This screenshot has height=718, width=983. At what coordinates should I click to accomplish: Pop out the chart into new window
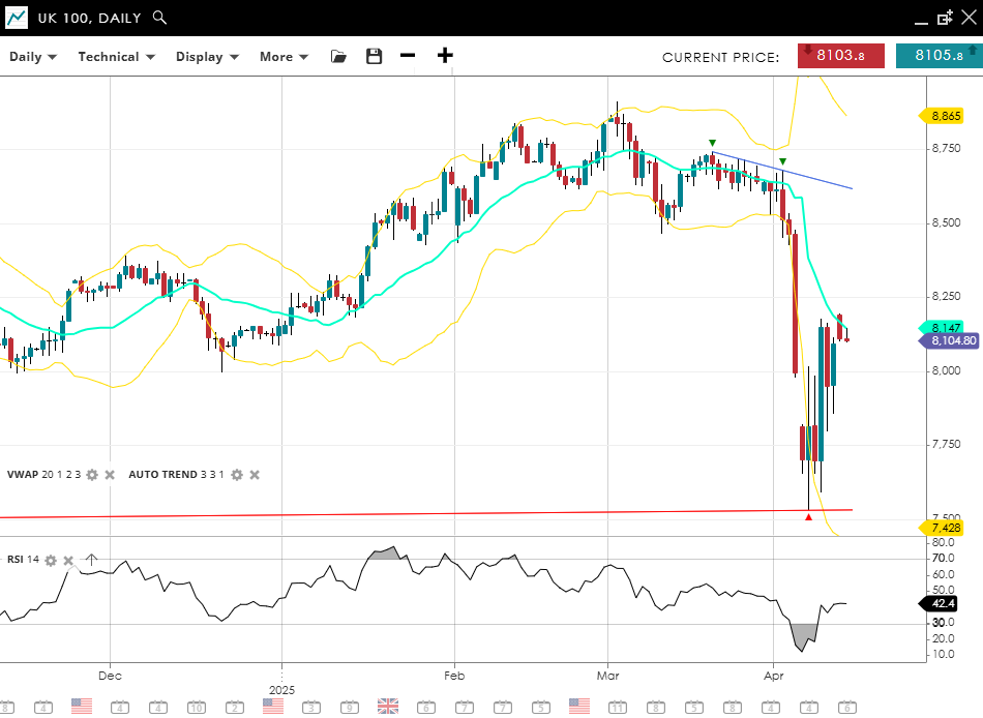tap(944, 18)
